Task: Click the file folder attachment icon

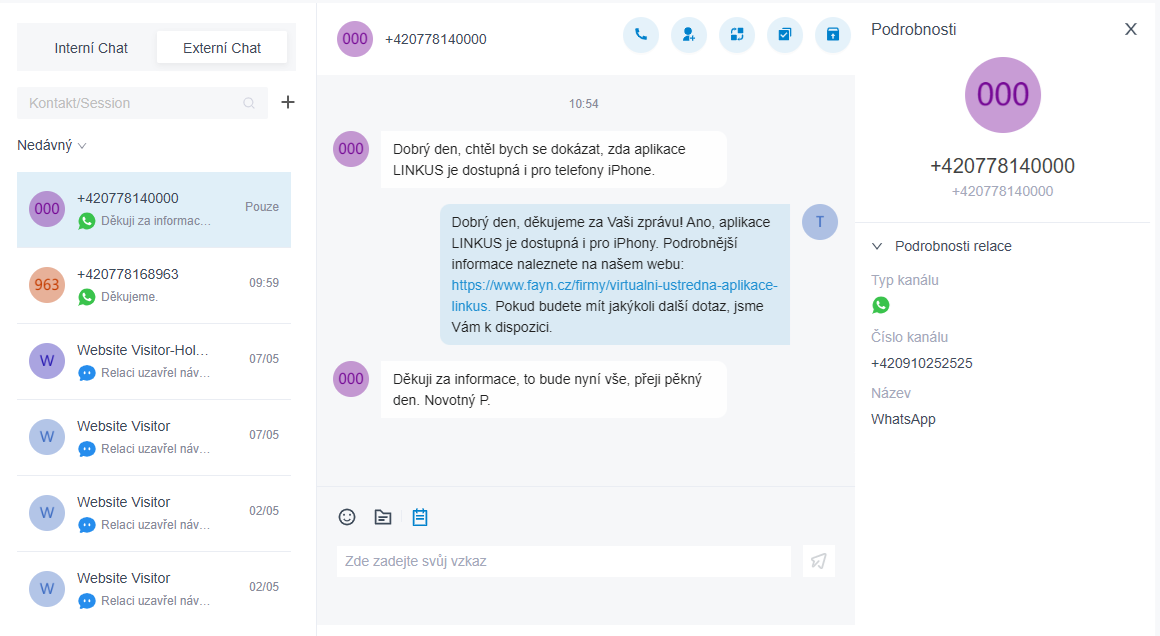Action: coord(383,517)
